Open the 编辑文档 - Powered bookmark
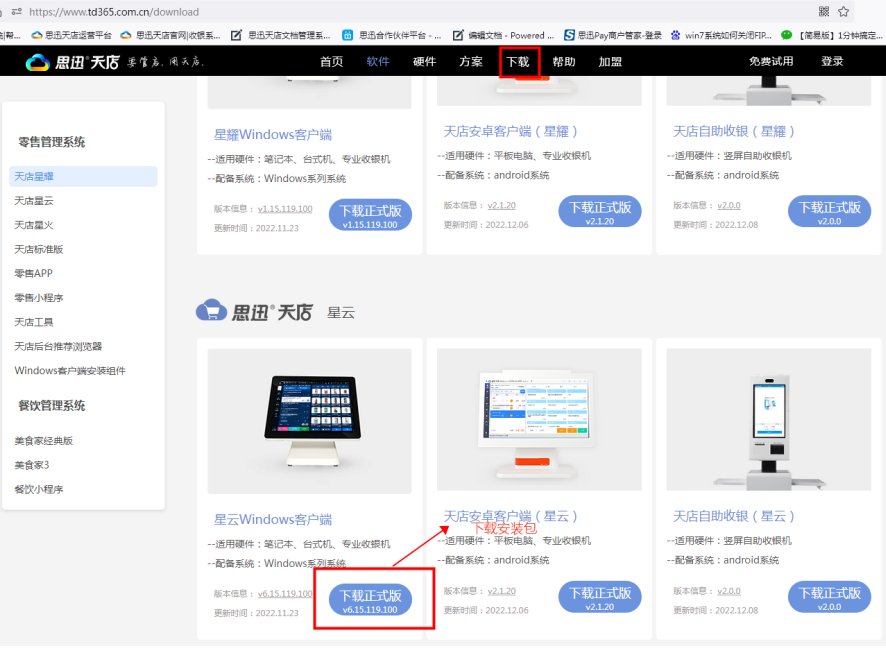 (x=503, y=35)
